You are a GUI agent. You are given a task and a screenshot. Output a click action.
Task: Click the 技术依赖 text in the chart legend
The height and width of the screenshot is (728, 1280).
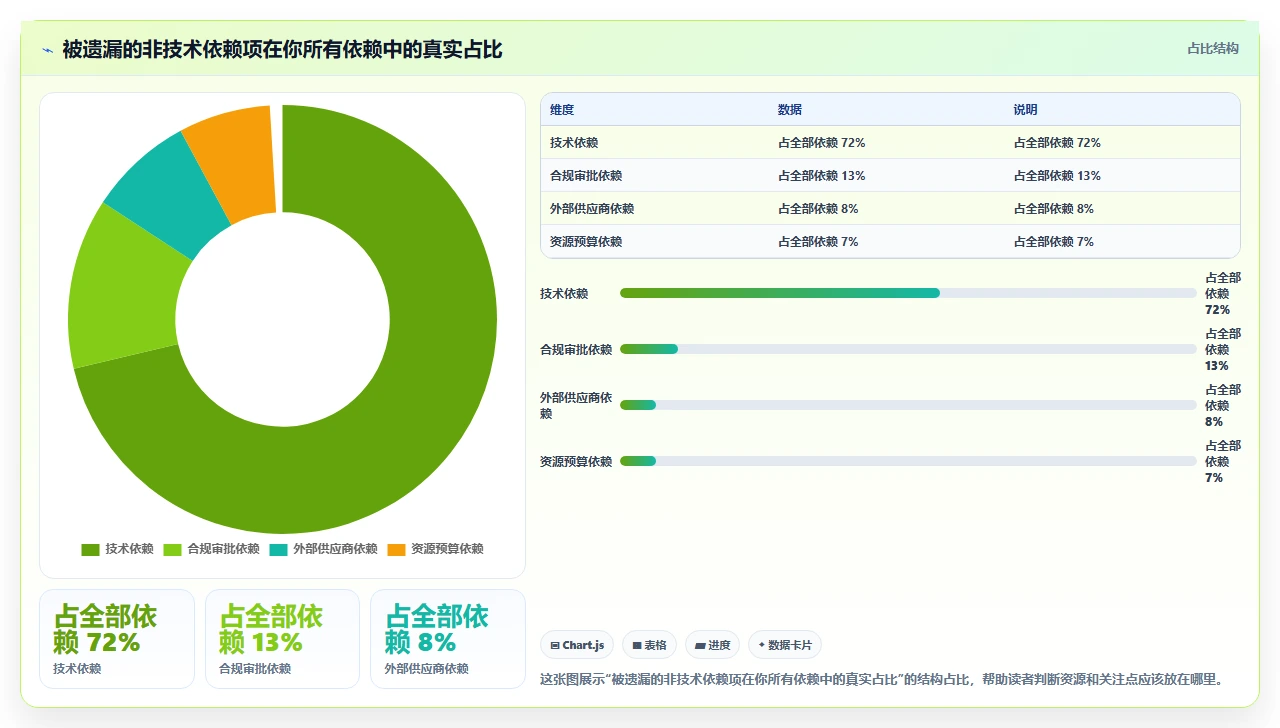pyautogui.click(x=129, y=549)
